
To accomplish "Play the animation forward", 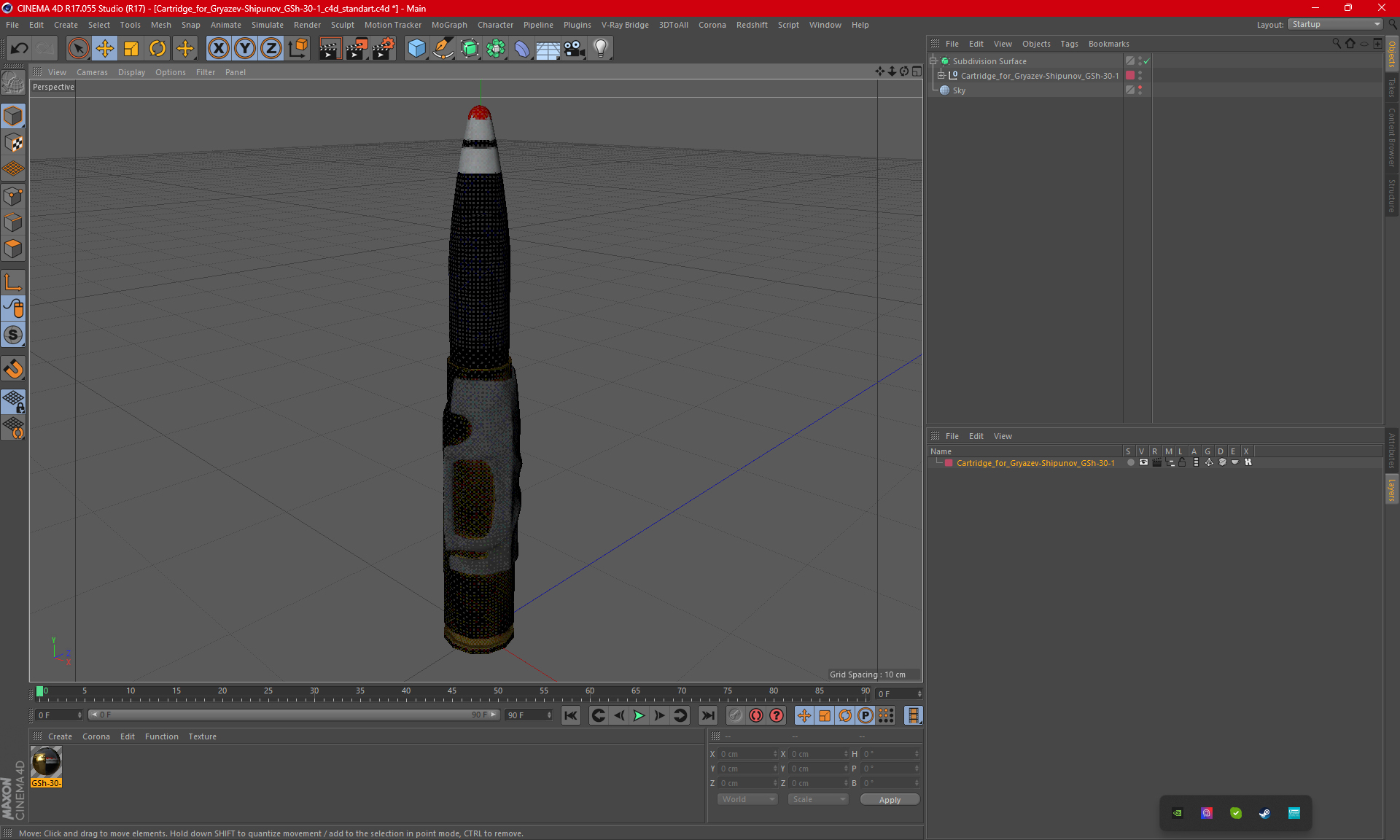I will pyautogui.click(x=639, y=715).
